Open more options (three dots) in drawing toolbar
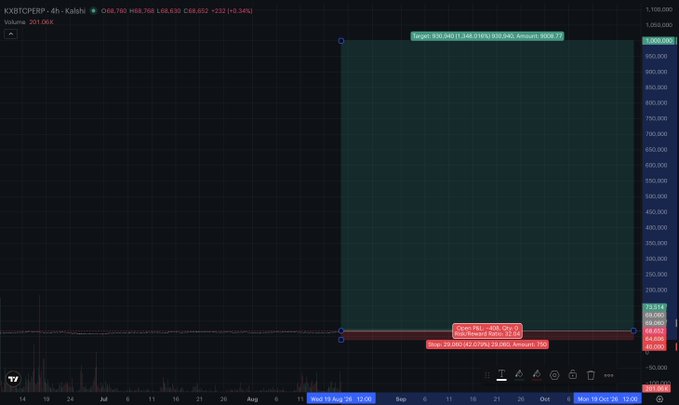This screenshot has width=679, height=405. pos(609,375)
